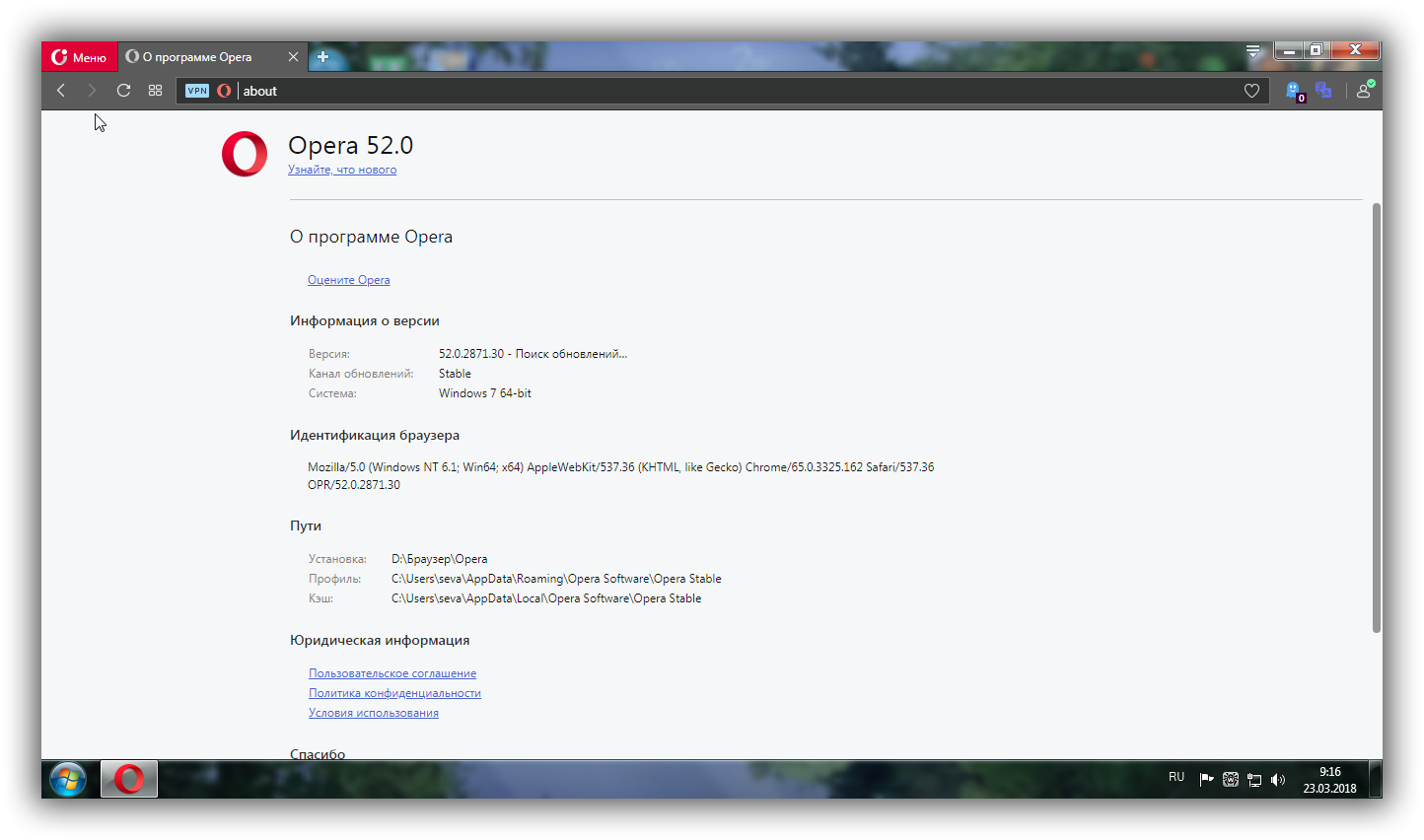Click the Opera site icon in address bar

tap(224, 91)
